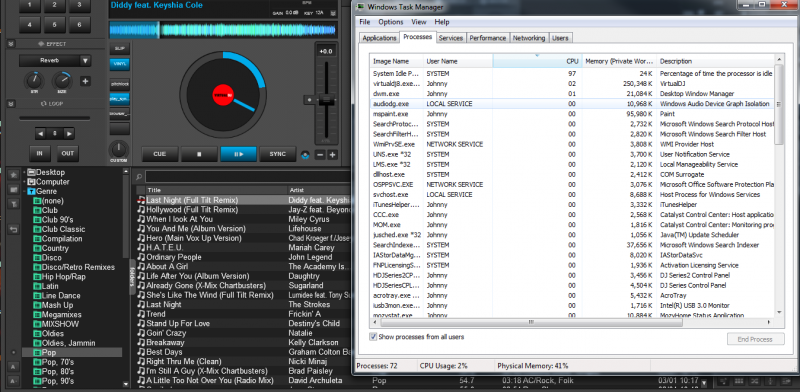Screen dimensions: 800x392
Task: Switch to the Performance tab
Action: [x=488, y=38]
